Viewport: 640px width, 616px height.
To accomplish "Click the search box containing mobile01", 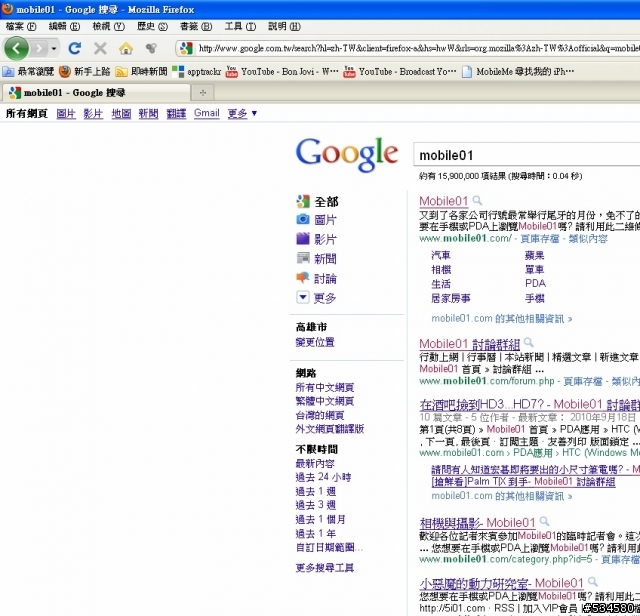I will pyautogui.click(x=527, y=155).
